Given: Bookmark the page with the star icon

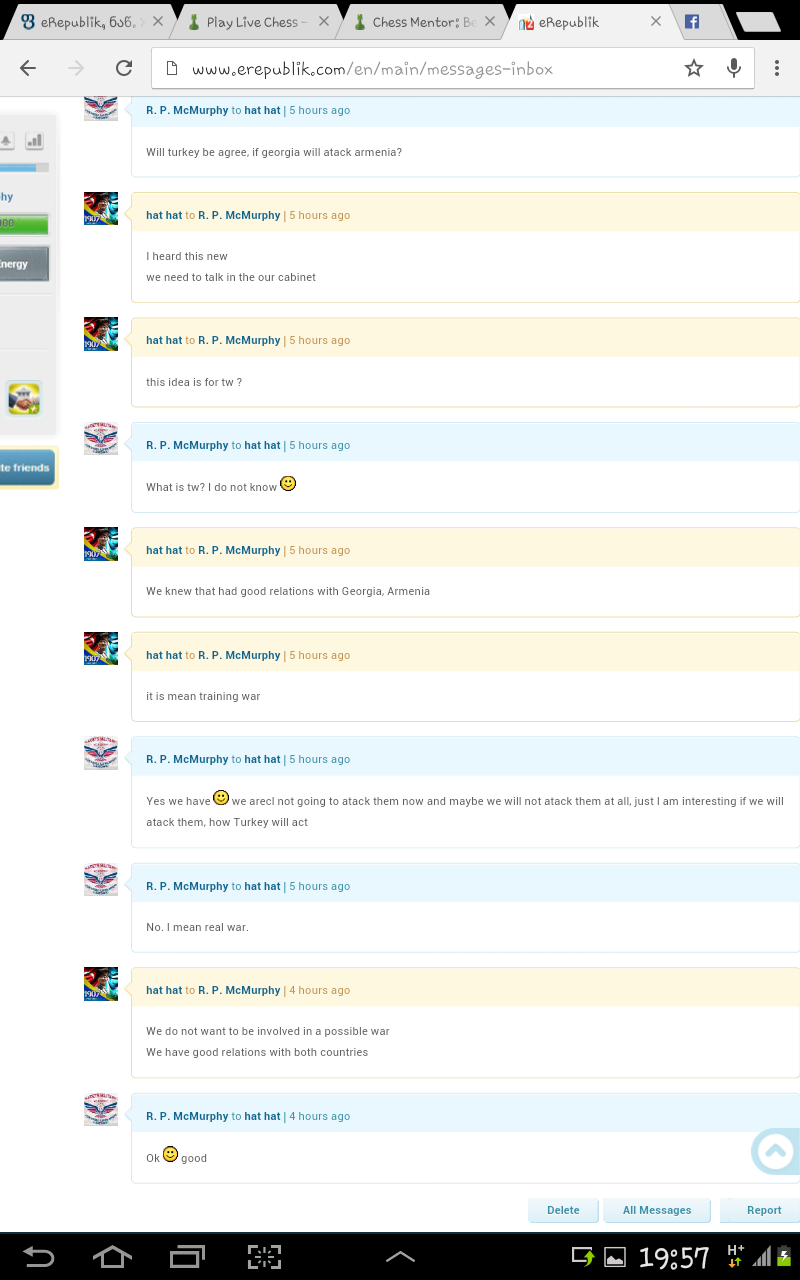Looking at the screenshot, I should coord(694,68).
